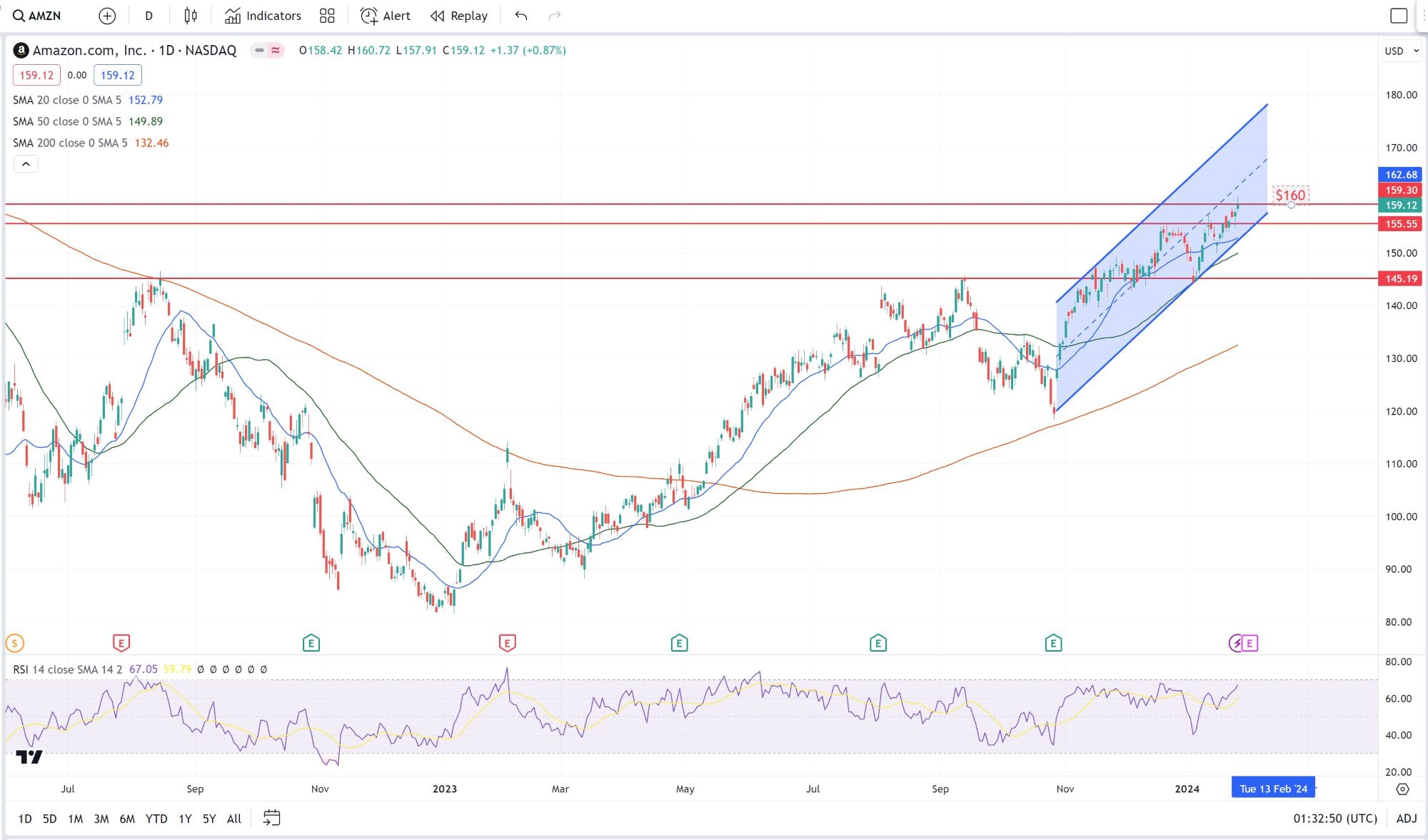Set range to 5D

(x=49, y=819)
